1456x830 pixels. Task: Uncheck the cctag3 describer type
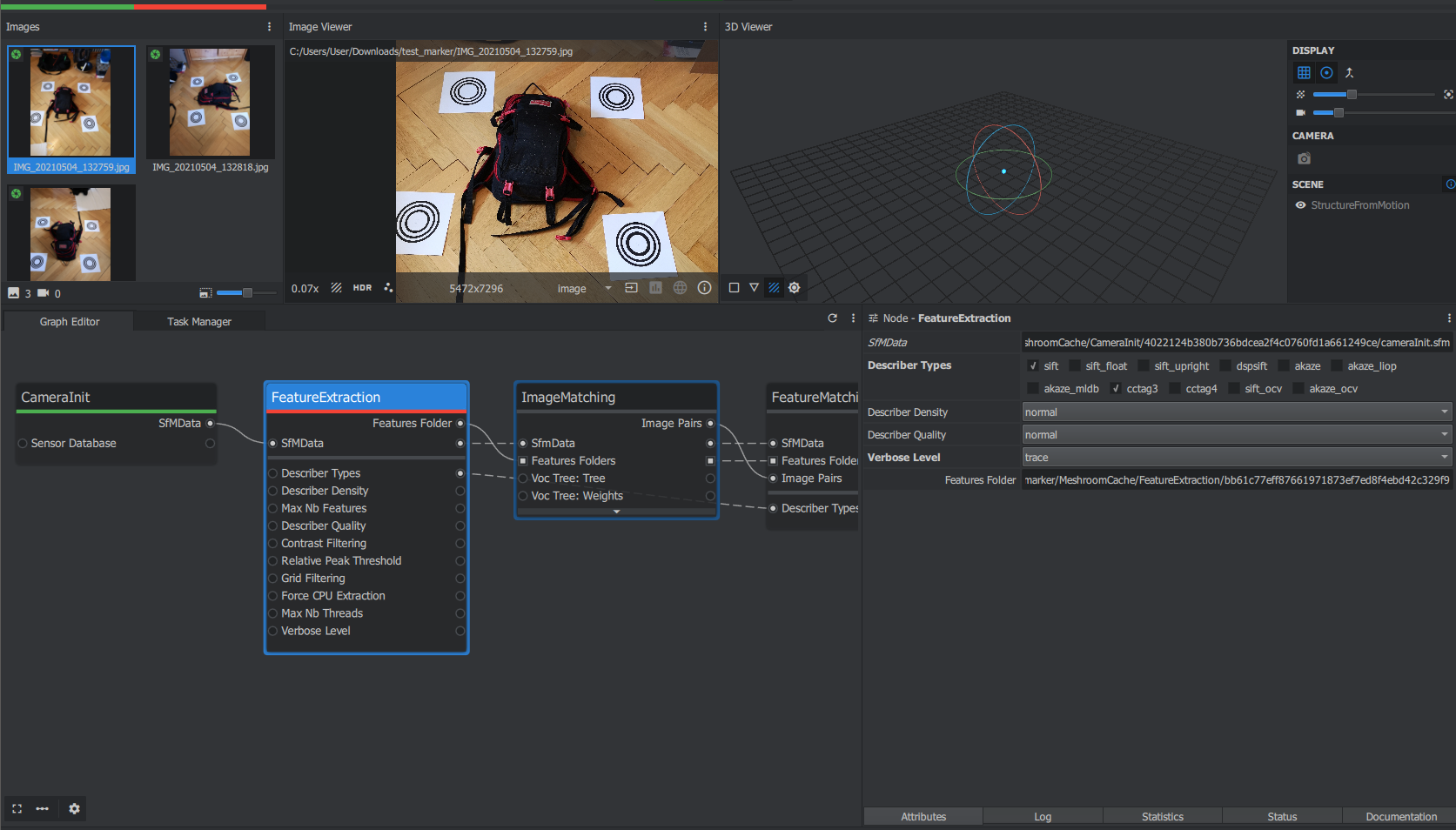tap(1116, 389)
